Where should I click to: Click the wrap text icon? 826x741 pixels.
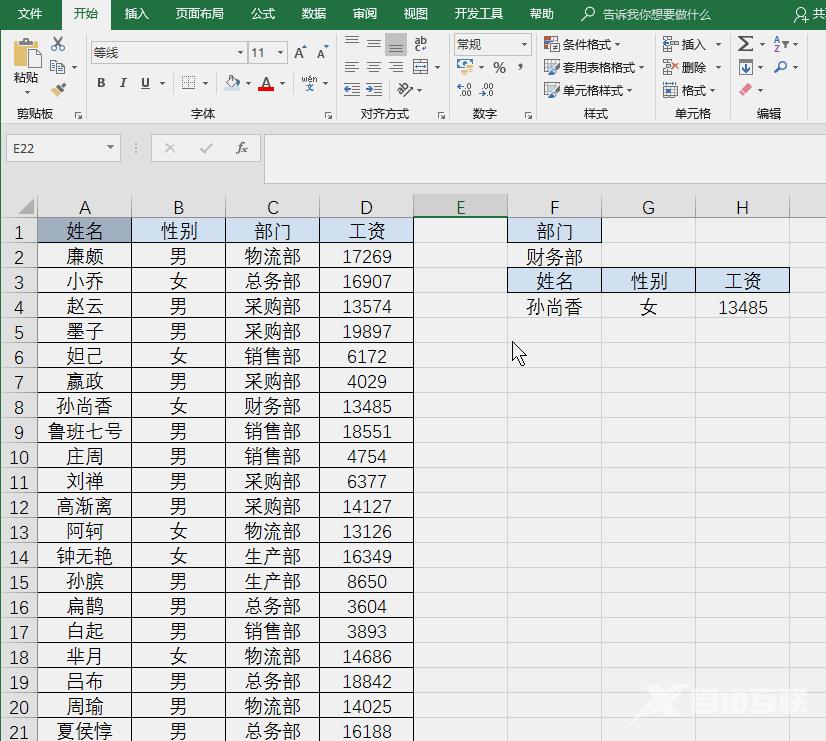(x=421, y=44)
